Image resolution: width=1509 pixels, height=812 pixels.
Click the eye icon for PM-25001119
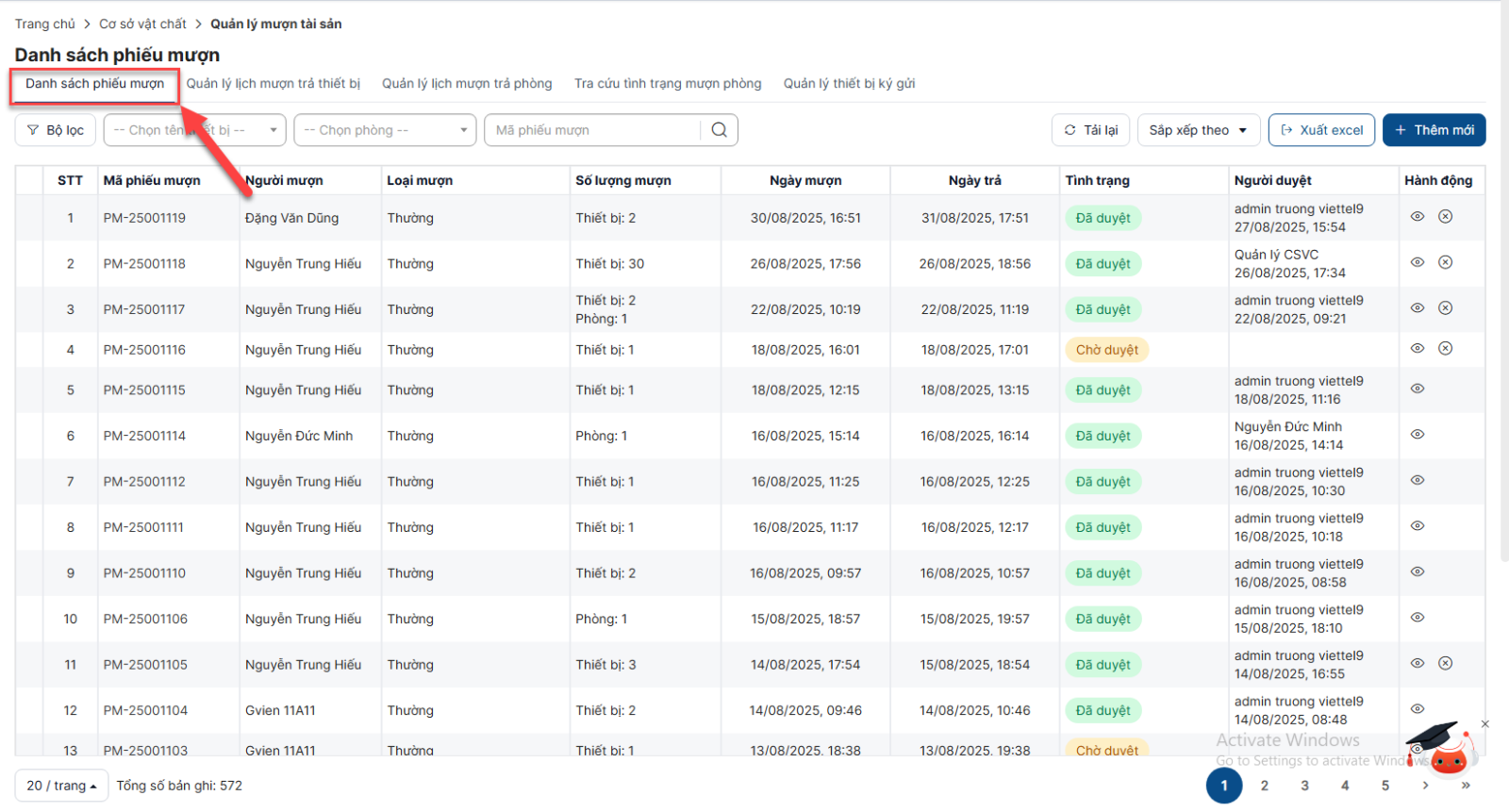click(x=1417, y=217)
